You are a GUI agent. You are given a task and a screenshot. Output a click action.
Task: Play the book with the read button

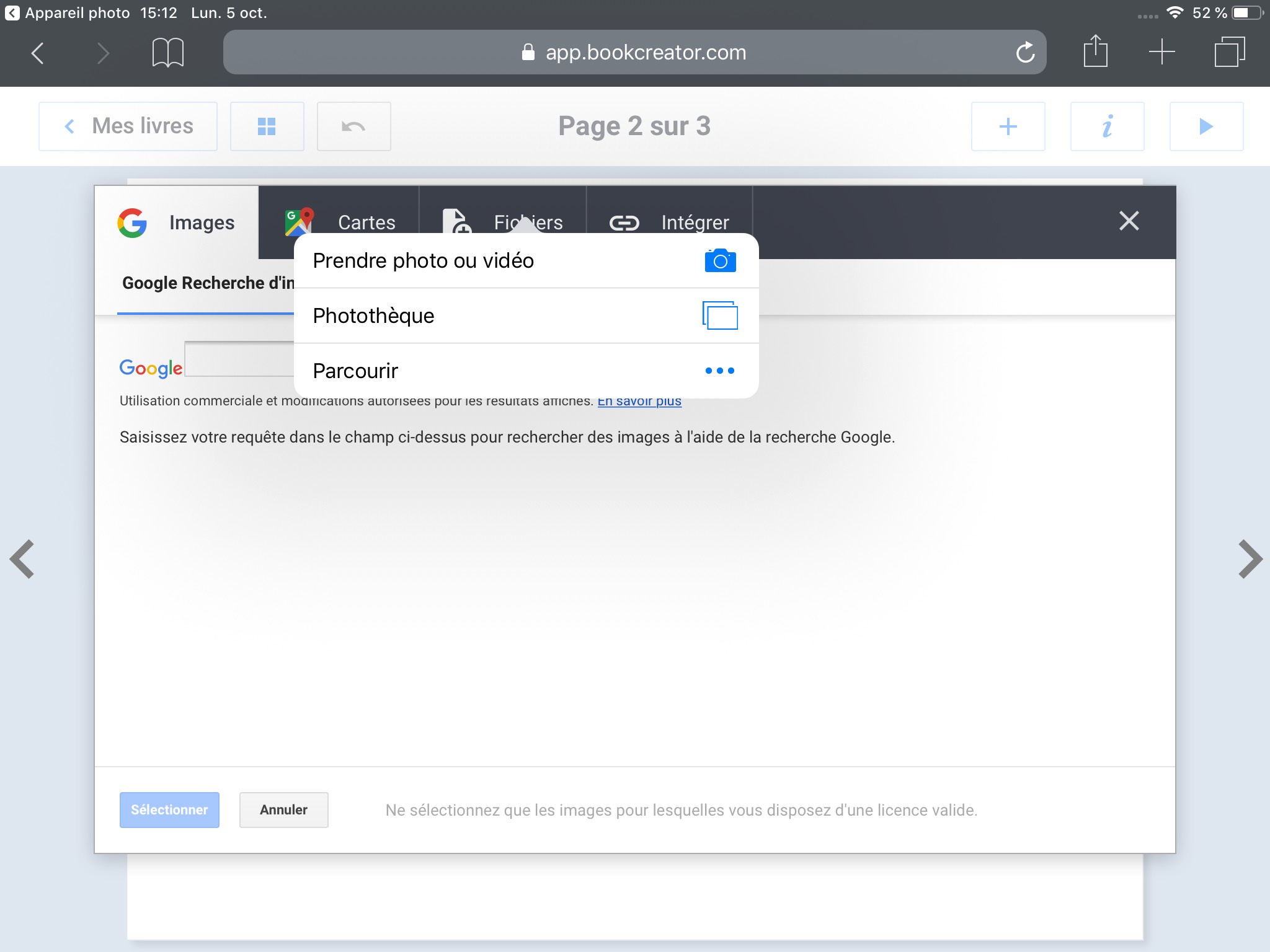point(1206,126)
